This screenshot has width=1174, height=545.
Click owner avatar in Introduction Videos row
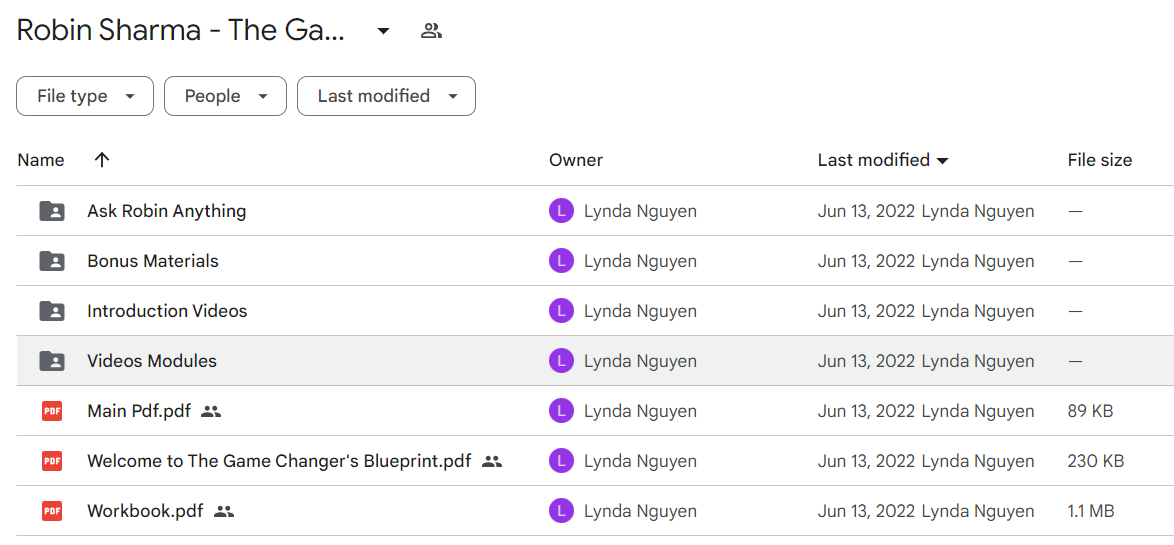click(x=562, y=311)
